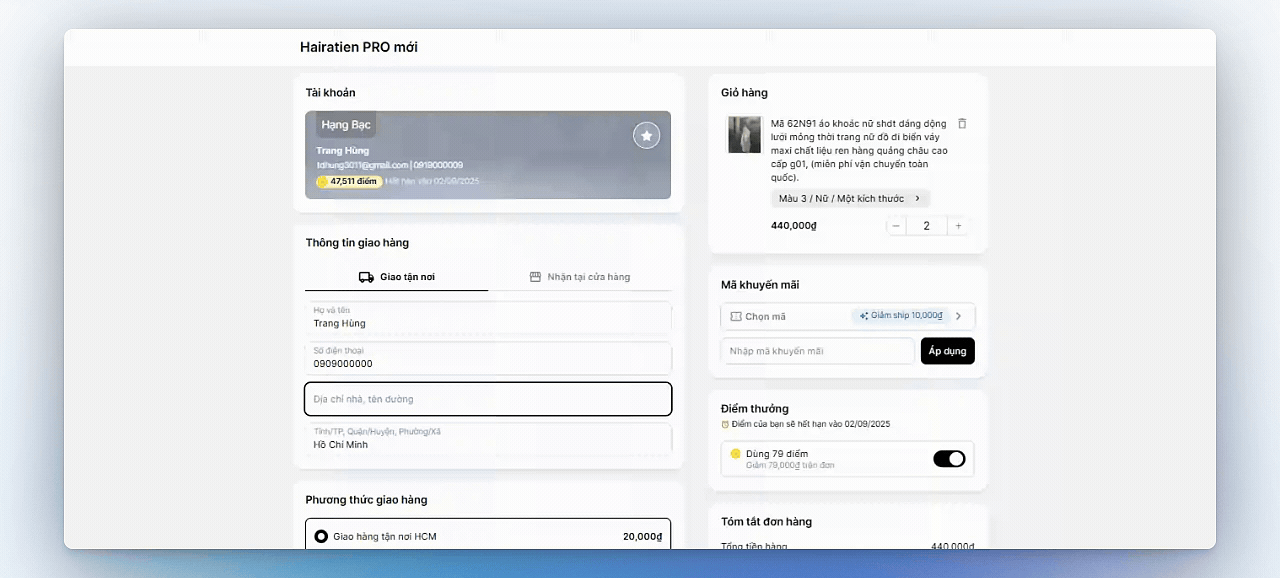Switch to Giao tận nơi tab

point(397,277)
